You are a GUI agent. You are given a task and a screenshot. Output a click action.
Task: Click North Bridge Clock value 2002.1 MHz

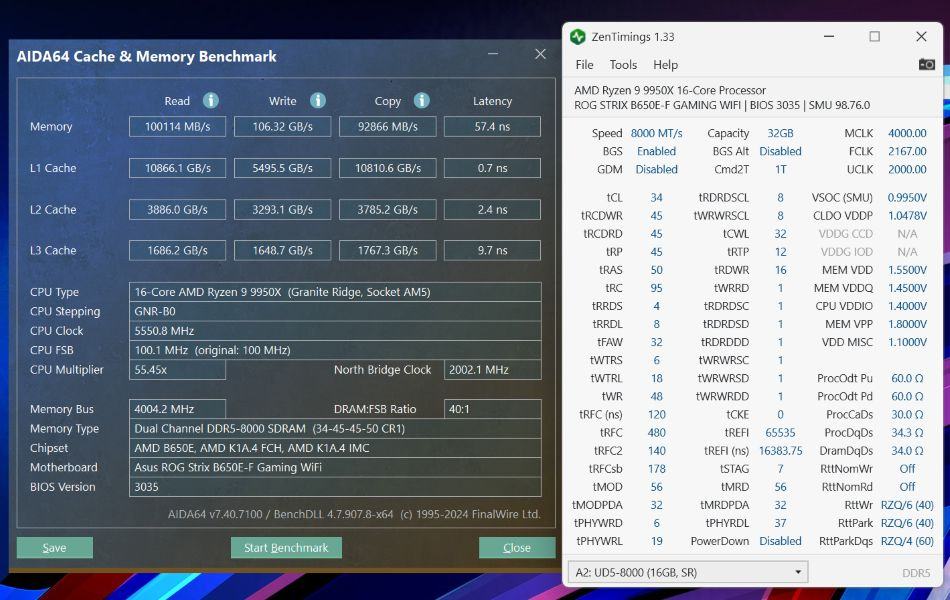click(x=493, y=370)
